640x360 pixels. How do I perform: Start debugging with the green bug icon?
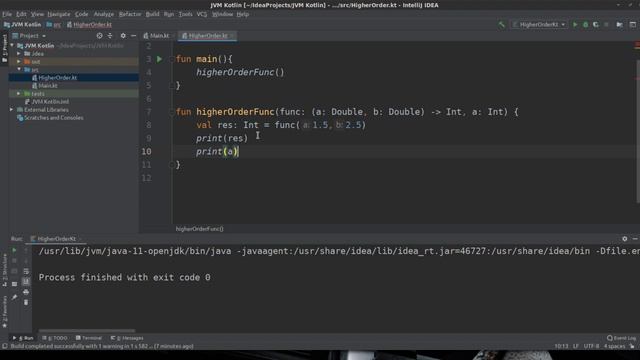click(585, 24)
